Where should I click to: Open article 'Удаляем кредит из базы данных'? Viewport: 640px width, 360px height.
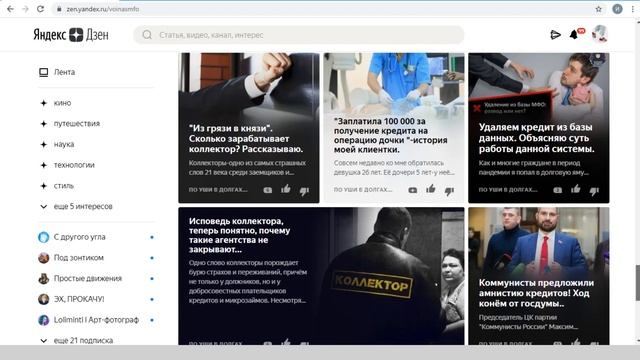click(x=539, y=128)
